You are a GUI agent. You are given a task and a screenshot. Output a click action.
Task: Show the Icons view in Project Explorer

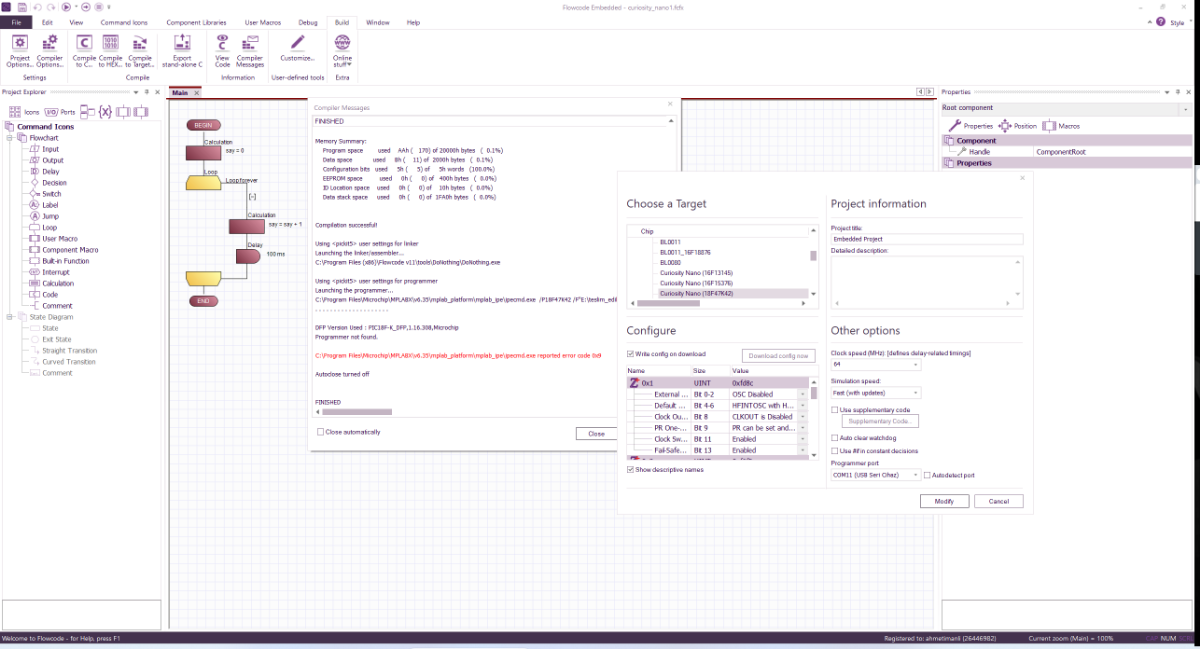tap(24, 112)
